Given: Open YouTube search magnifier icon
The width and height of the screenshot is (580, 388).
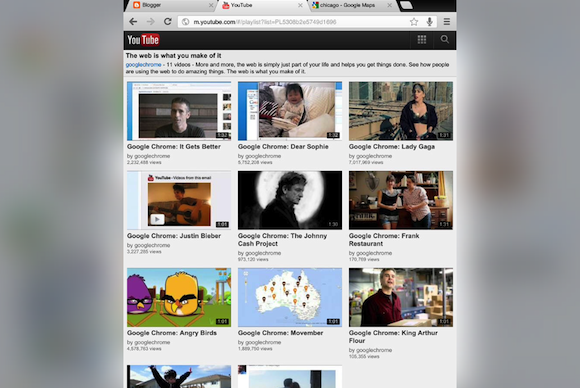Looking at the screenshot, I should 445,40.
